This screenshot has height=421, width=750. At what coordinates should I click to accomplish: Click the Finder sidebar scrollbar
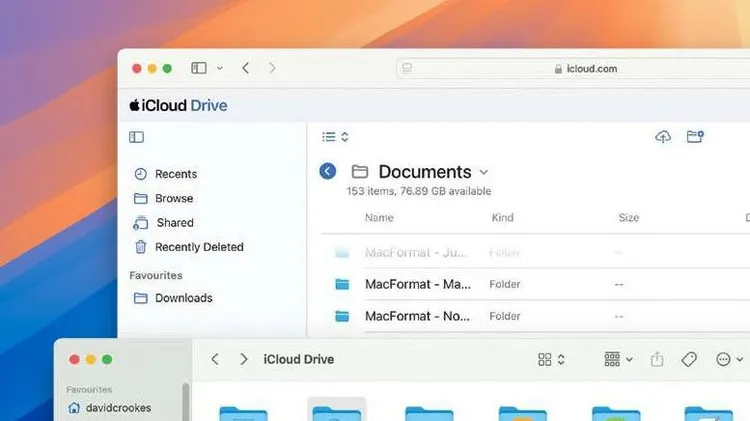coord(186,402)
